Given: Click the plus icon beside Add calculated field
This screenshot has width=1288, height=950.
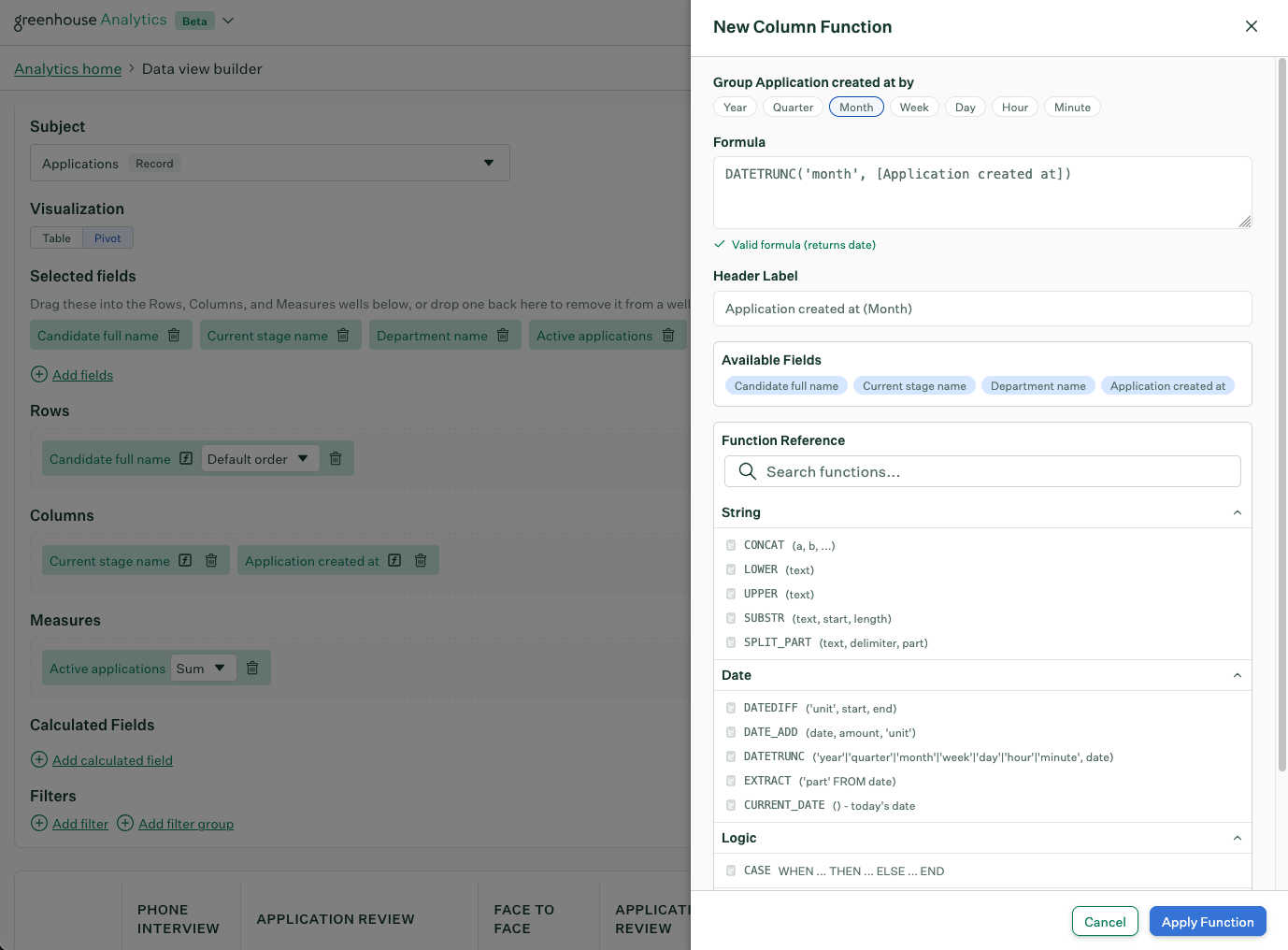Looking at the screenshot, I should 39,759.
